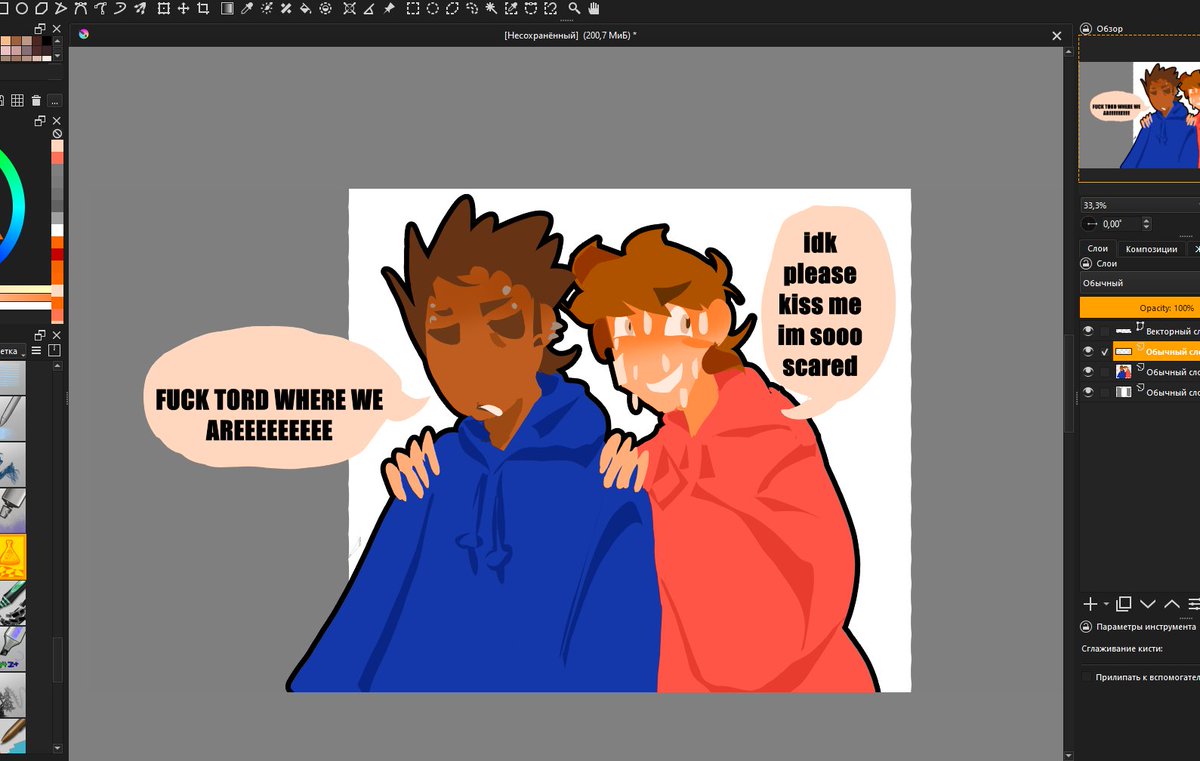Select the Freehand selection tool
The width and height of the screenshot is (1200, 761).
click(471, 8)
